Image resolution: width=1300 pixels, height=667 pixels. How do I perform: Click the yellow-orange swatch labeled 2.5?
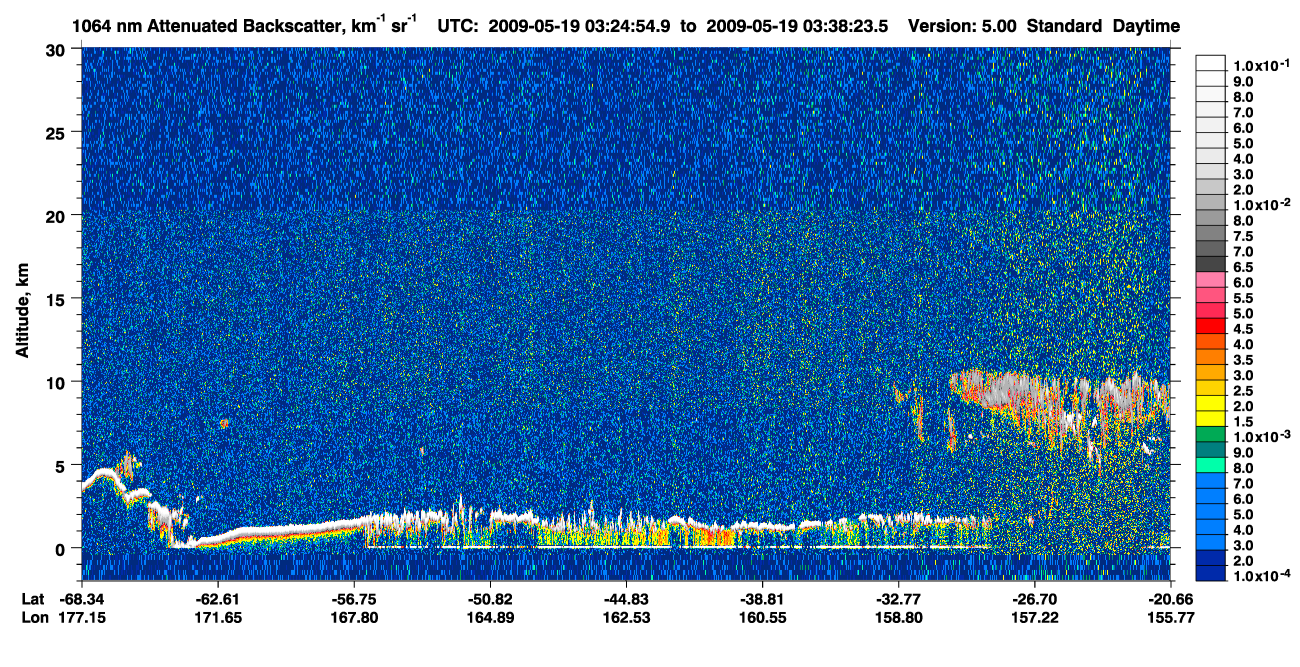1210,387
